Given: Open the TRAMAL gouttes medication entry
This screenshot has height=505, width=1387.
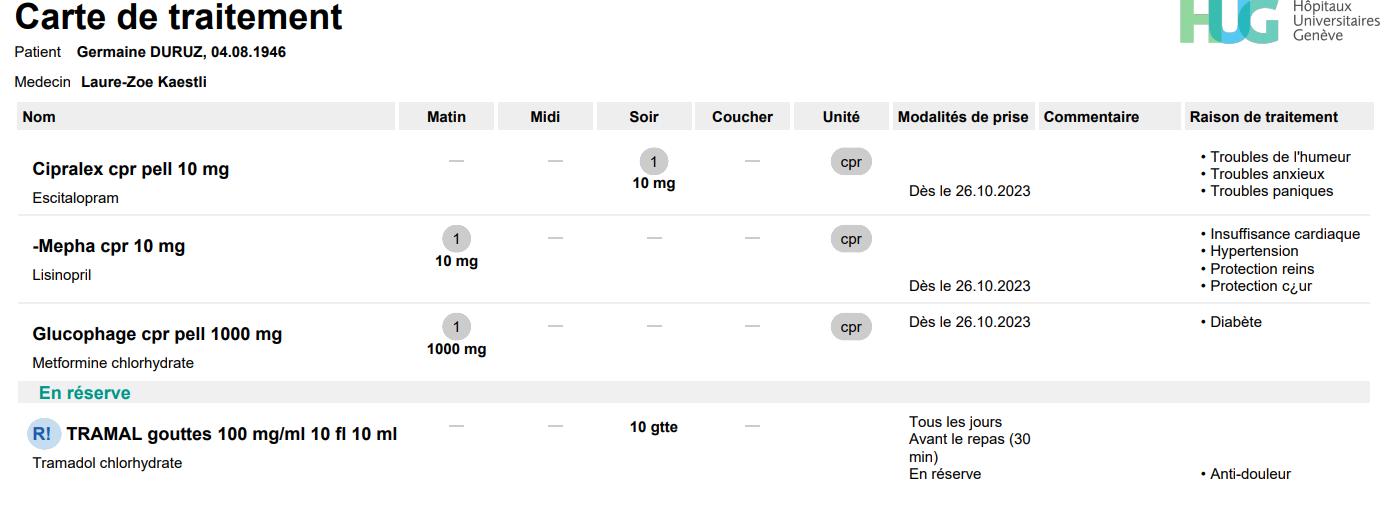Looking at the screenshot, I should pyautogui.click(x=231, y=434).
